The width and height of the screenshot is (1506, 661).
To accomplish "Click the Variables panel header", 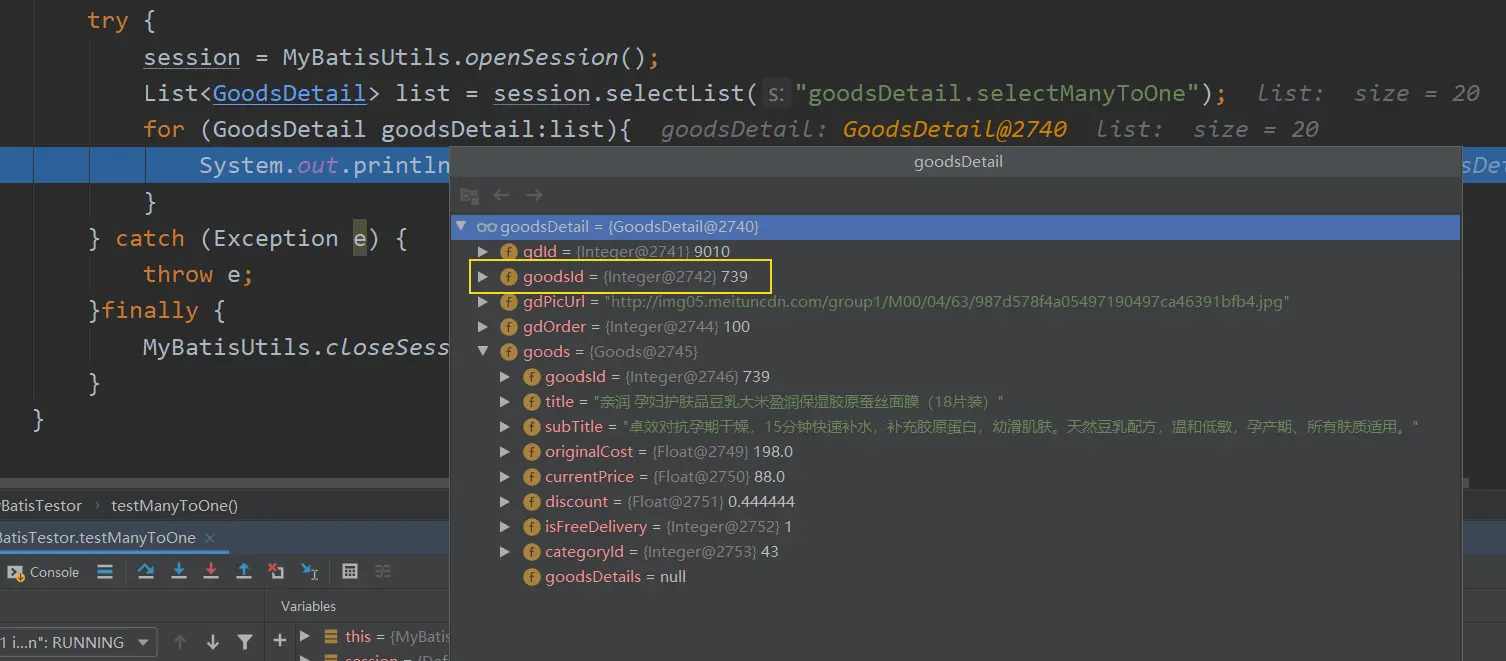I will 308,606.
